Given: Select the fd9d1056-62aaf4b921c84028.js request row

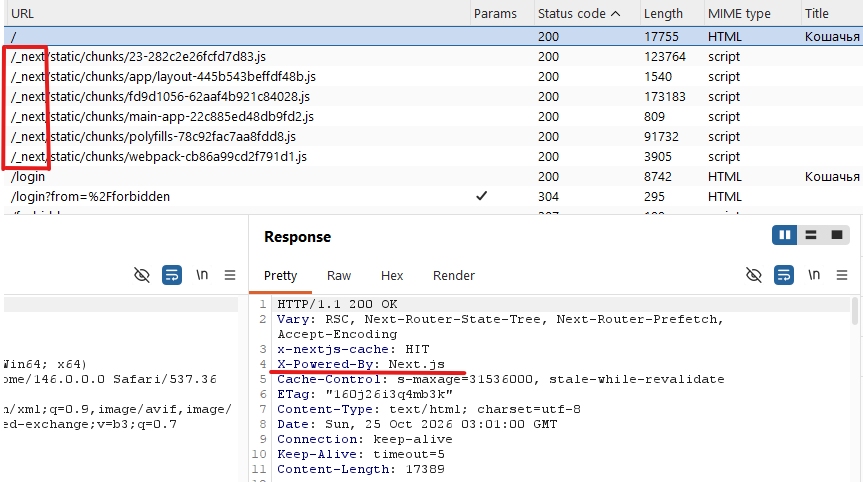Looking at the screenshot, I should point(433,96).
